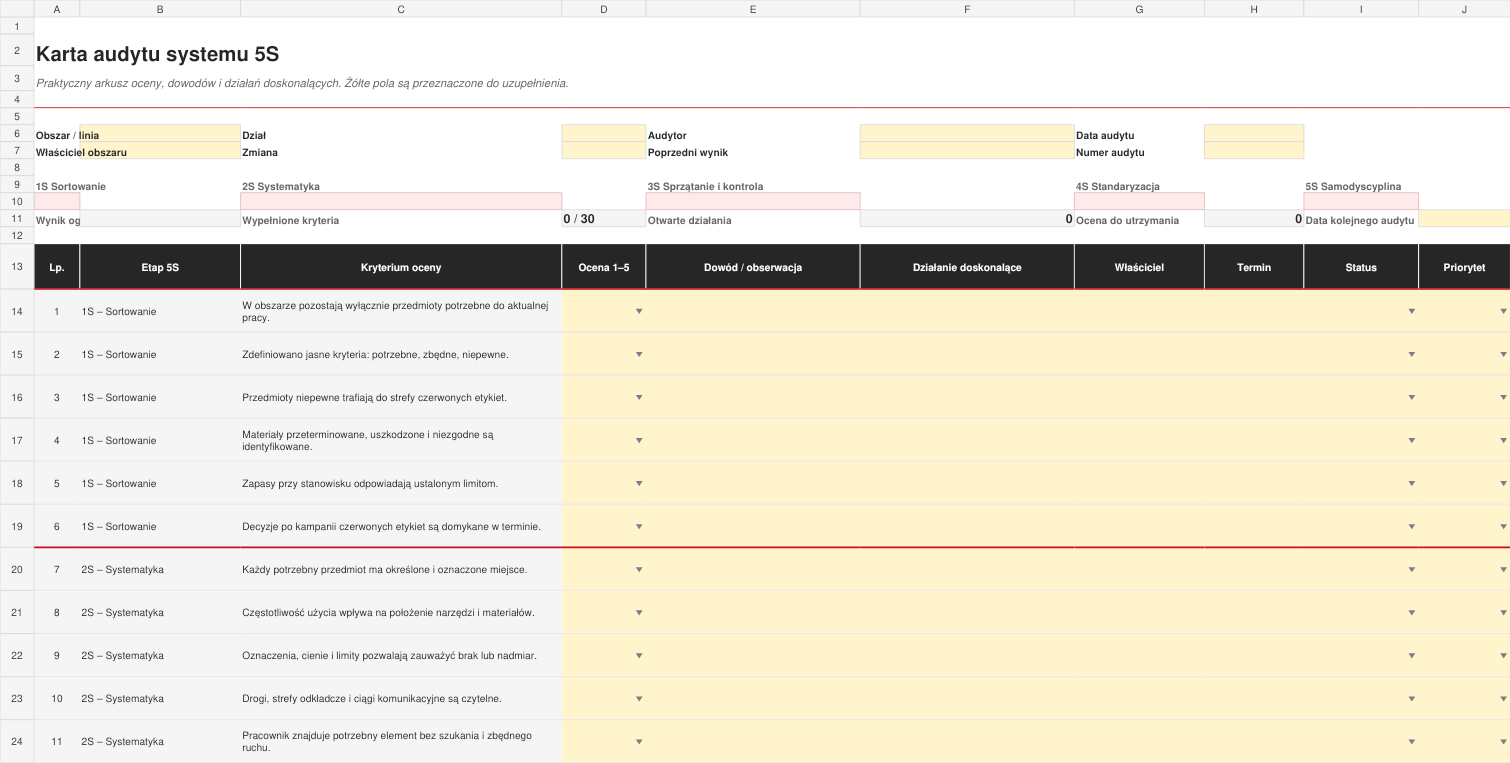Open the Ocena dropdown for Lp. 10
Viewport: 1510px width, 763px height.
point(639,699)
